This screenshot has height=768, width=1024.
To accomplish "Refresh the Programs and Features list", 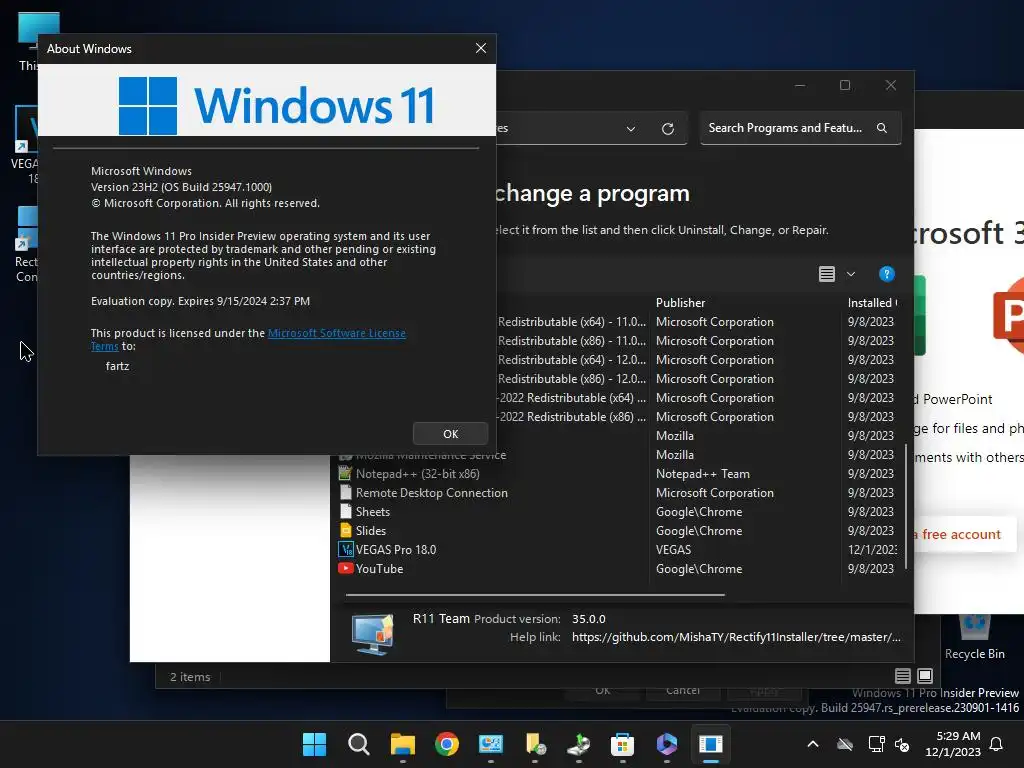I will (667, 129).
